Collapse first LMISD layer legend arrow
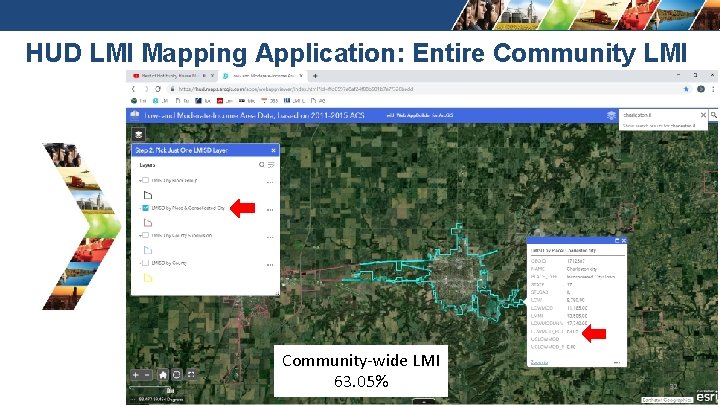Image resolution: width=720 pixels, height=405 pixels. point(140,180)
